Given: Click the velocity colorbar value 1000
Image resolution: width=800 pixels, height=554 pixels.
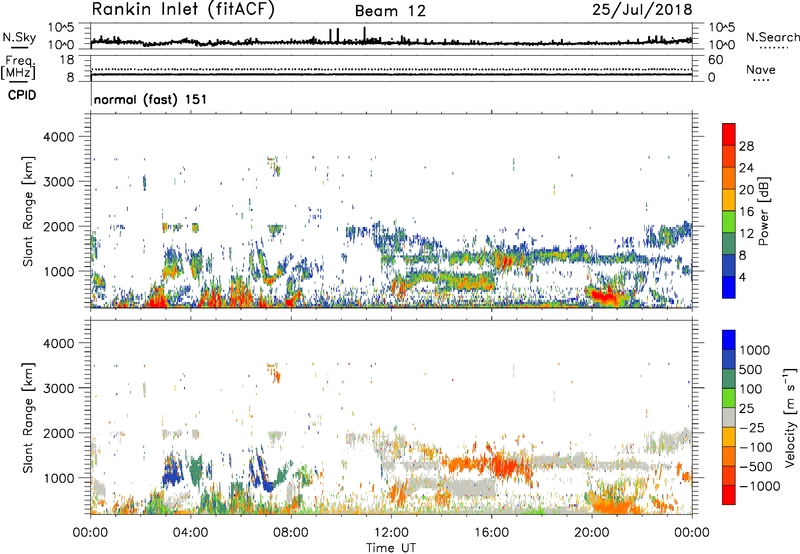Looking at the screenshot, I should (x=755, y=350).
